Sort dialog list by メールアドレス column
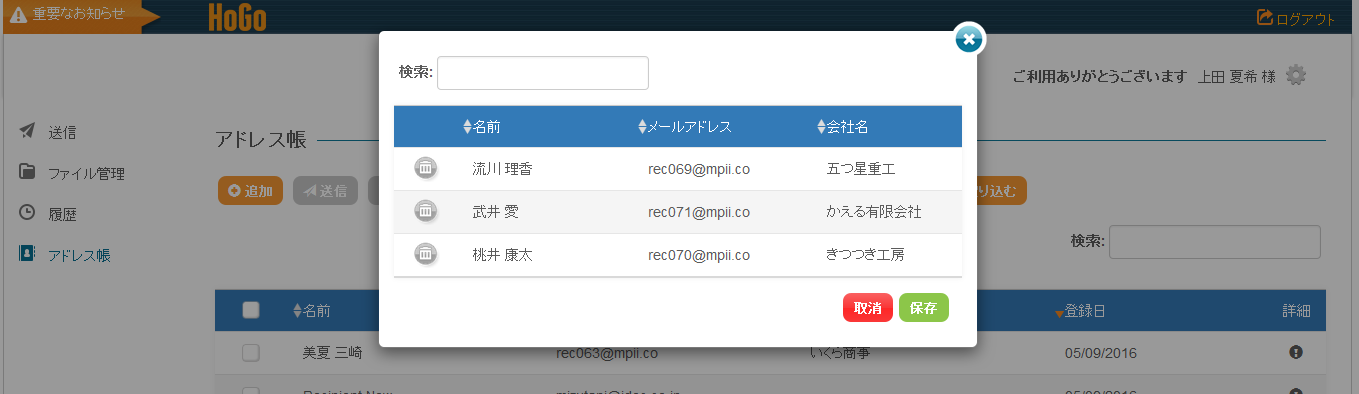The width and height of the screenshot is (1359, 394). tap(685, 127)
